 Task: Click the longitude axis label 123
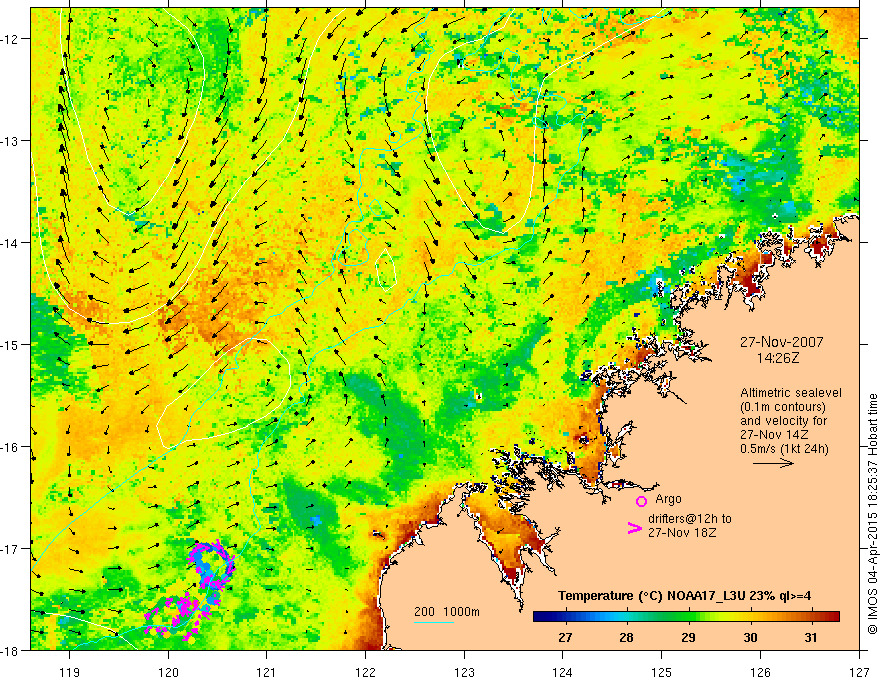(464, 672)
